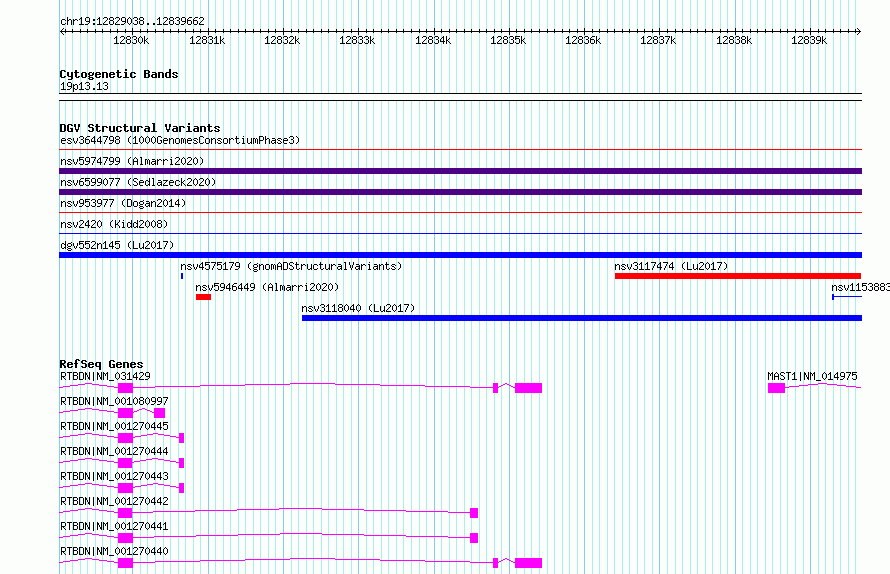Image resolution: width=890 pixels, height=574 pixels.
Task: Click the nsv953977 (Dogan2014) label
Action: [123, 203]
